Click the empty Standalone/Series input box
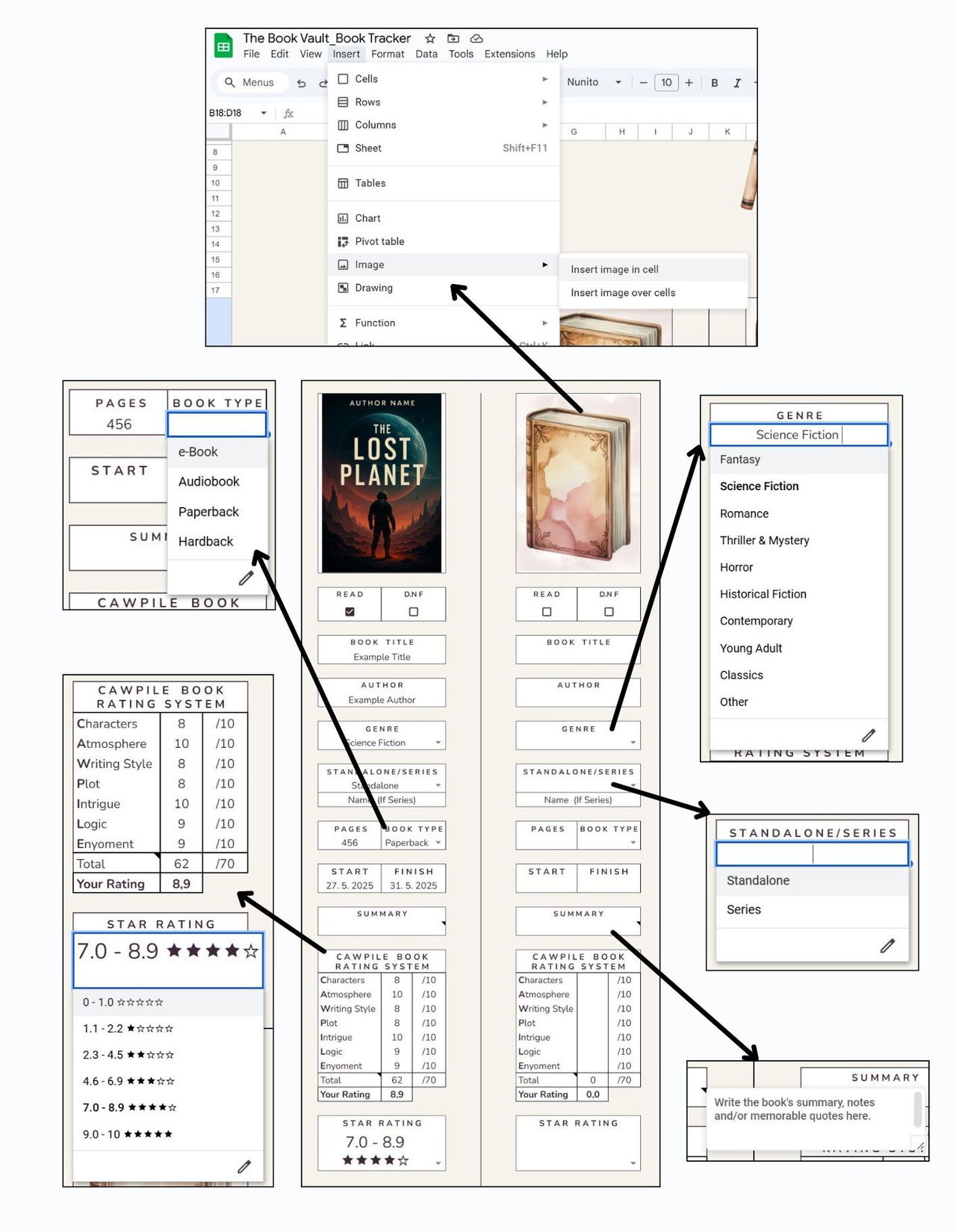 [x=812, y=854]
